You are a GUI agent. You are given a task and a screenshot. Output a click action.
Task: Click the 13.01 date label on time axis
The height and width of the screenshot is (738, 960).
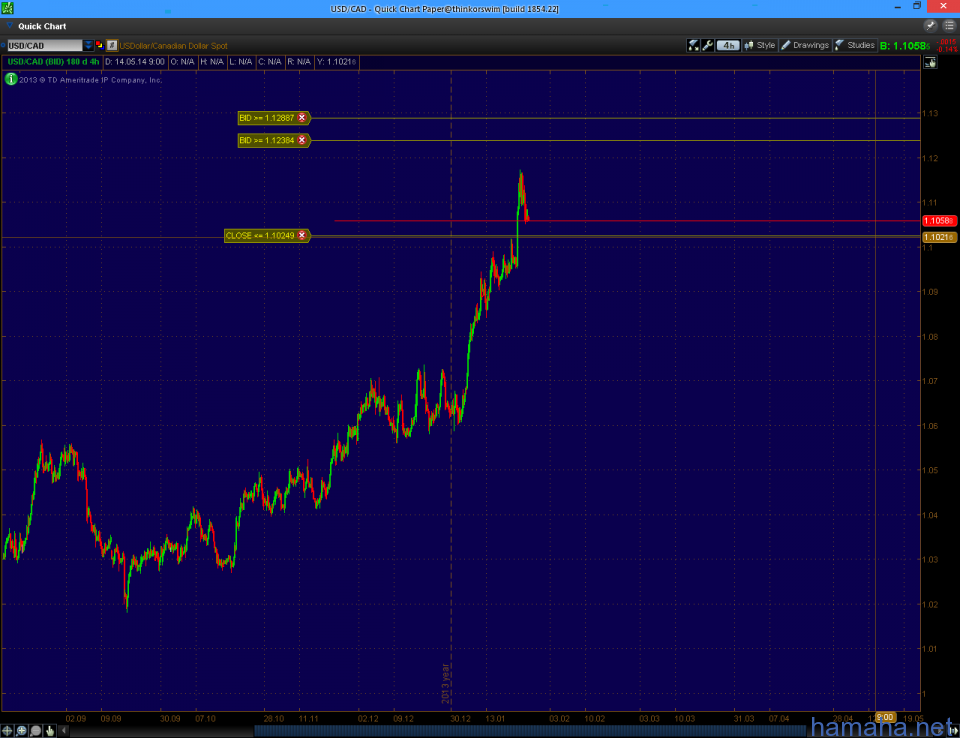(x=495, y=718)
